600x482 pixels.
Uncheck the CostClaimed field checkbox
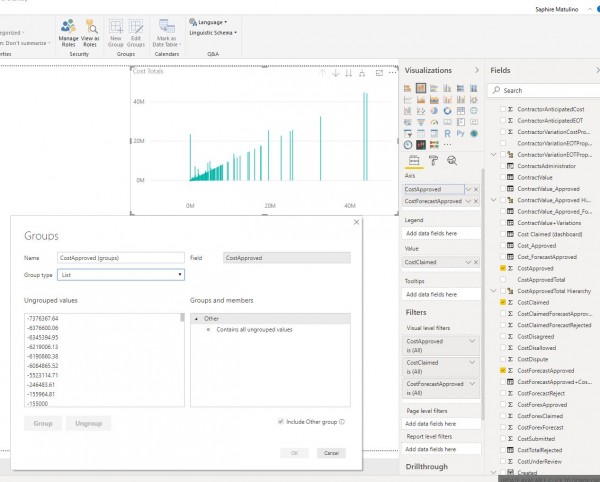click(503, 302)
